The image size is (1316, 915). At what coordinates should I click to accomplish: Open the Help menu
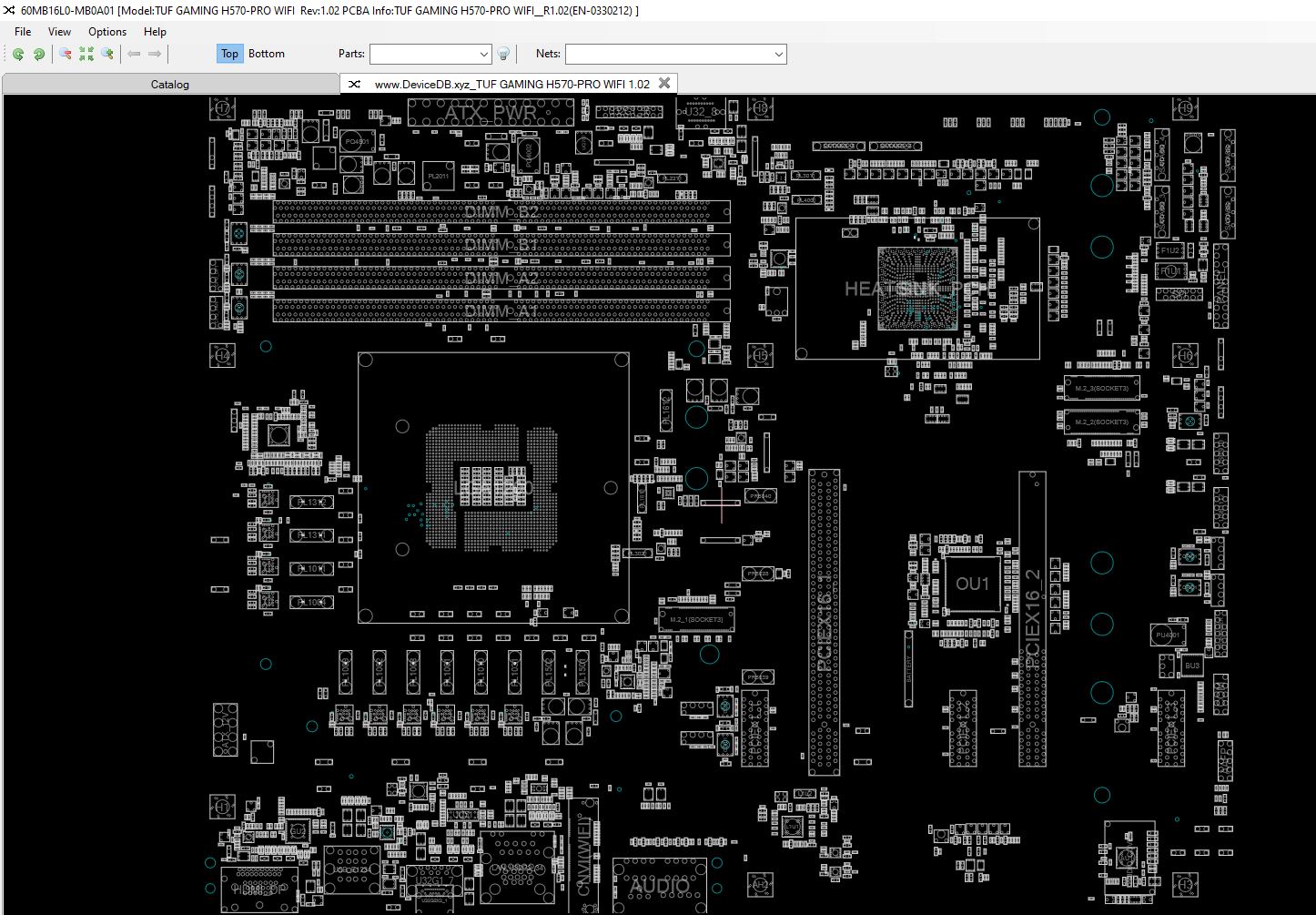[x=155, y=31]
